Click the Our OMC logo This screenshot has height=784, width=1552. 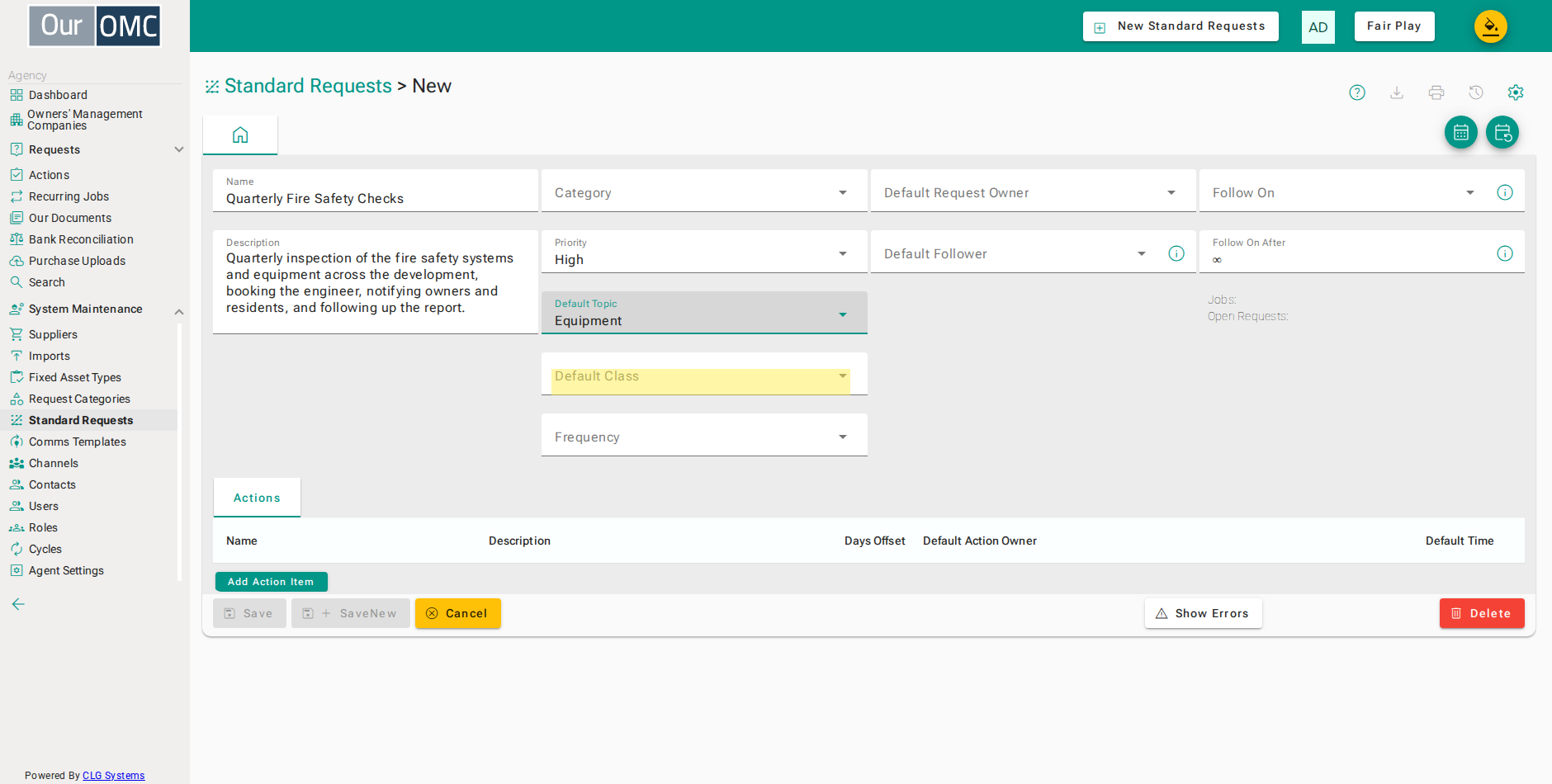[95, 26]
